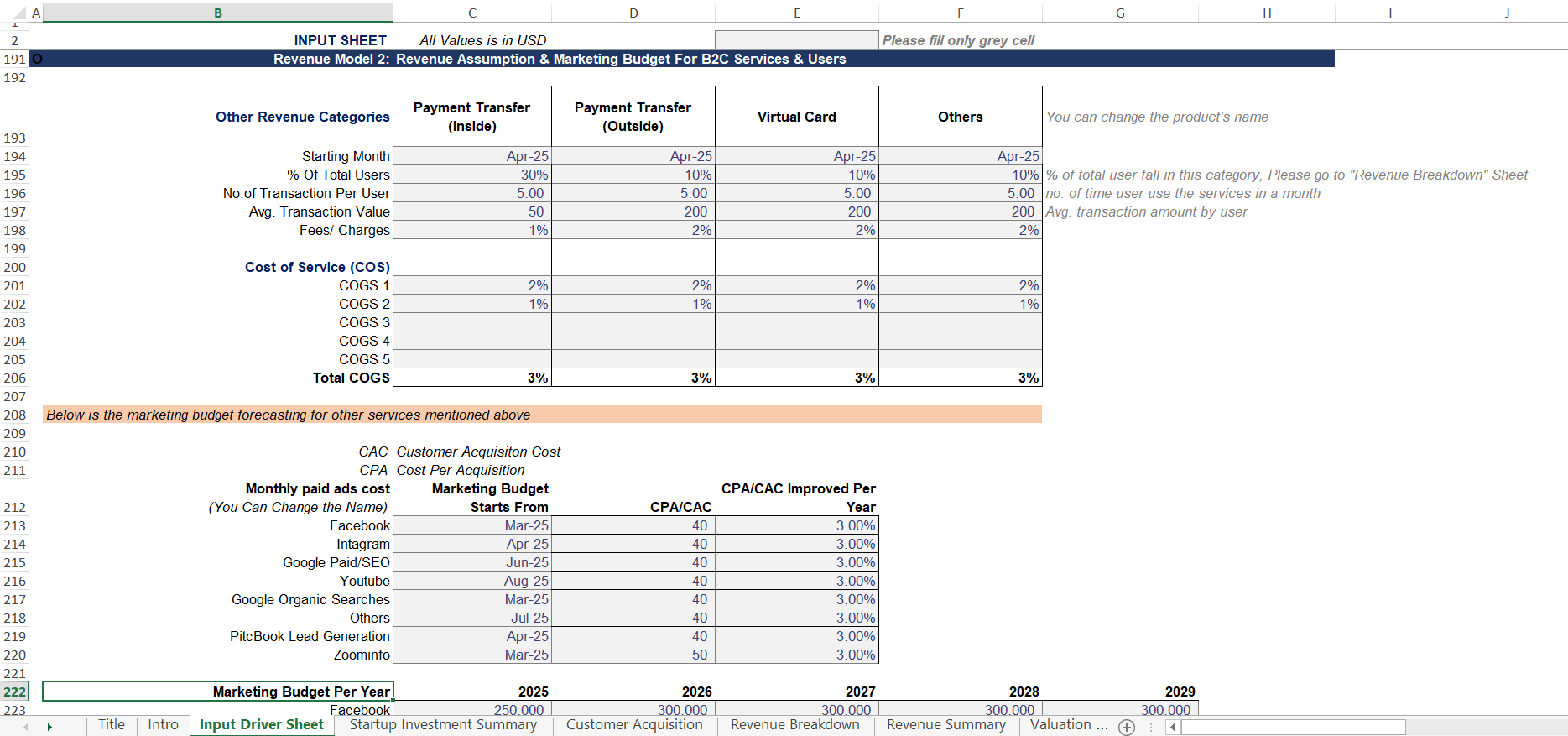Open the Title sheet tab
1568x736 pixels.
[x=112, y=725]
